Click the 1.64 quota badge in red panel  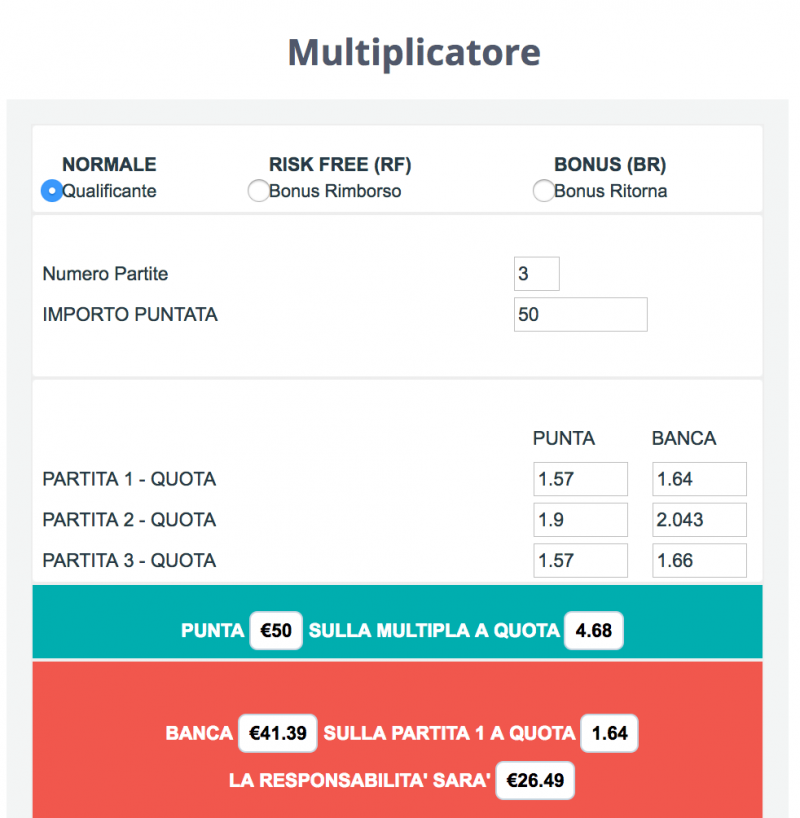coord(609,733)
